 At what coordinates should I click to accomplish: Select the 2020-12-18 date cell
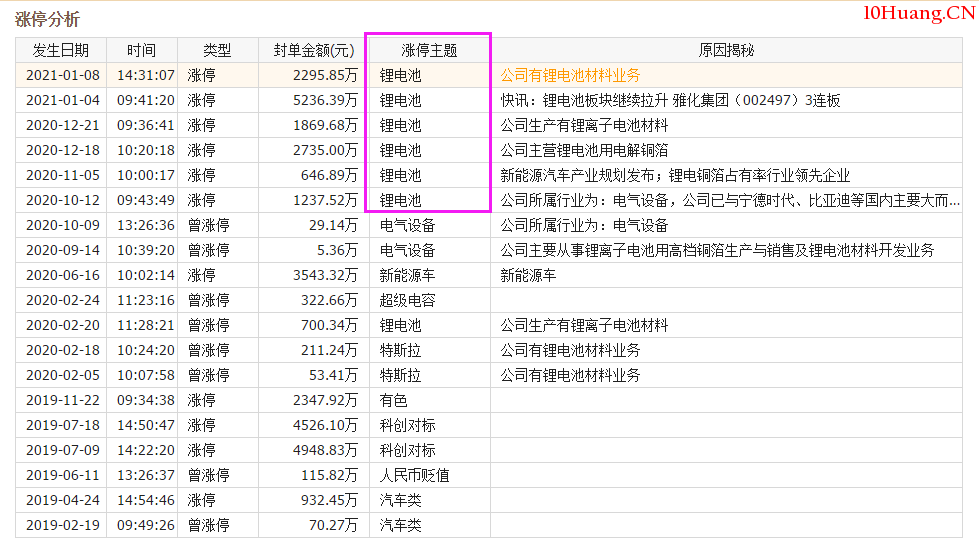coord(62,151)
